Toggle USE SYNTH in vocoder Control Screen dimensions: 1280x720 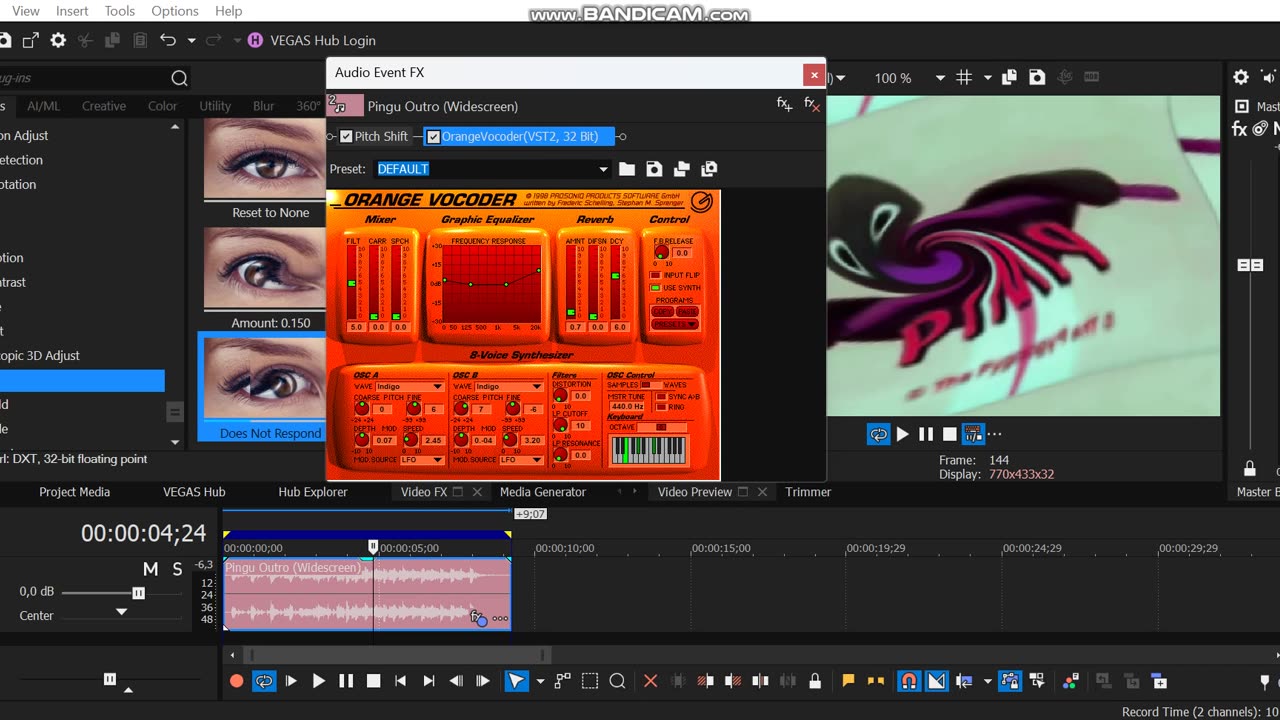coord(656,288)
